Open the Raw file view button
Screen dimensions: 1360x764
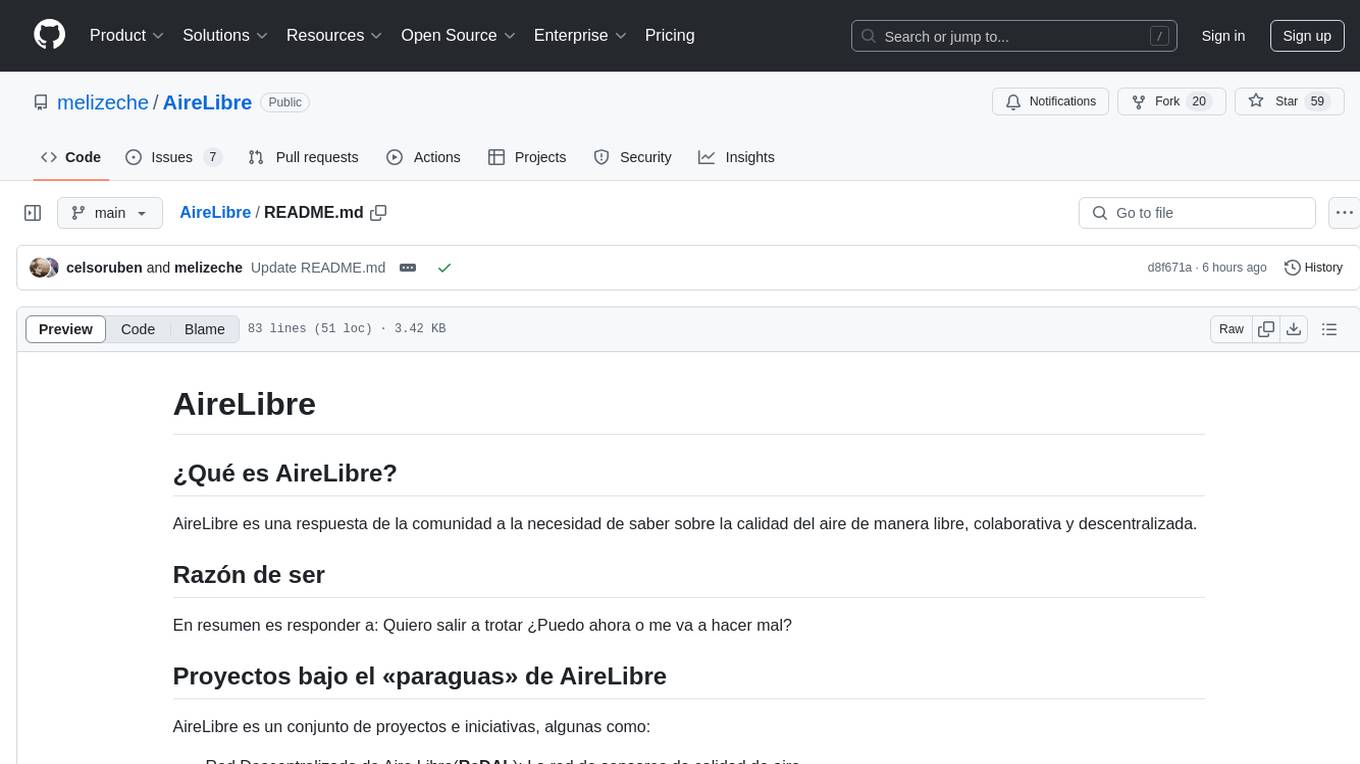[x=1231, y=329]
